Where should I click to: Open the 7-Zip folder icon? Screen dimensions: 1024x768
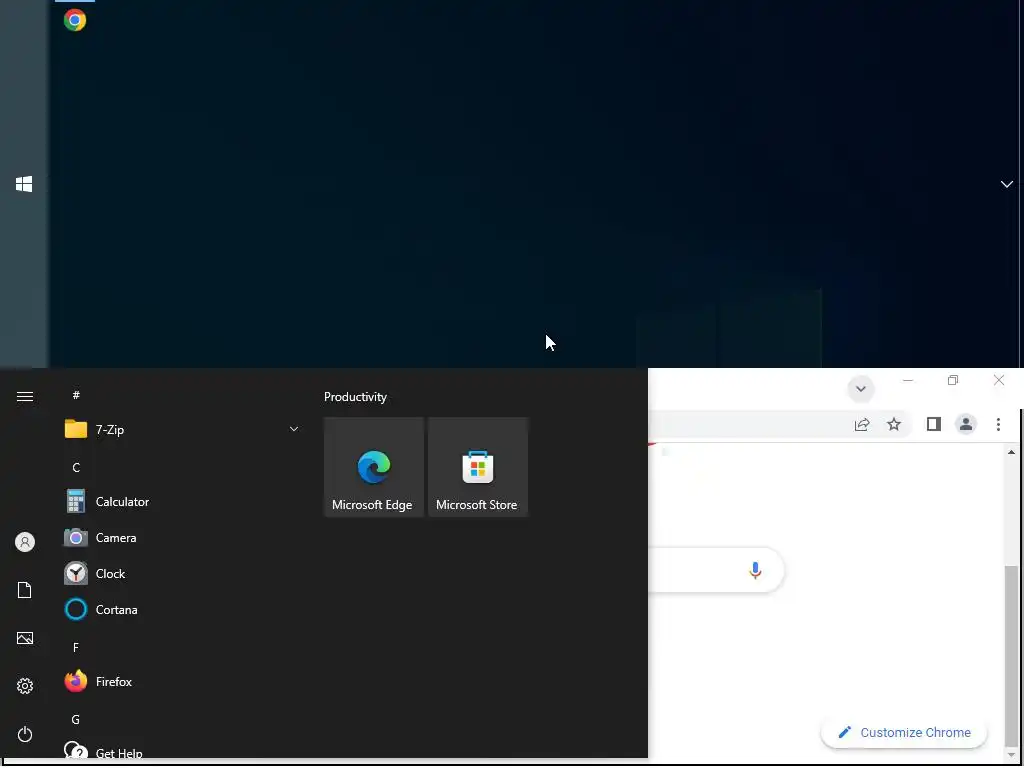click(76, 429)
